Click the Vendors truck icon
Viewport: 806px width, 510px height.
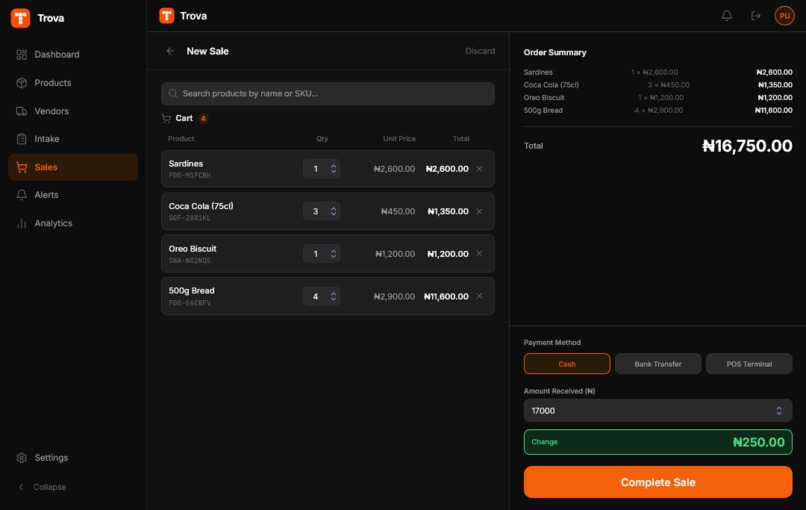pos(22,111)
